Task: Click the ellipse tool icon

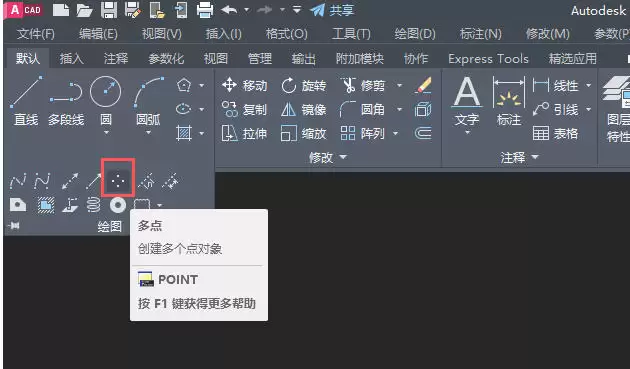Action: pos(184,109)
